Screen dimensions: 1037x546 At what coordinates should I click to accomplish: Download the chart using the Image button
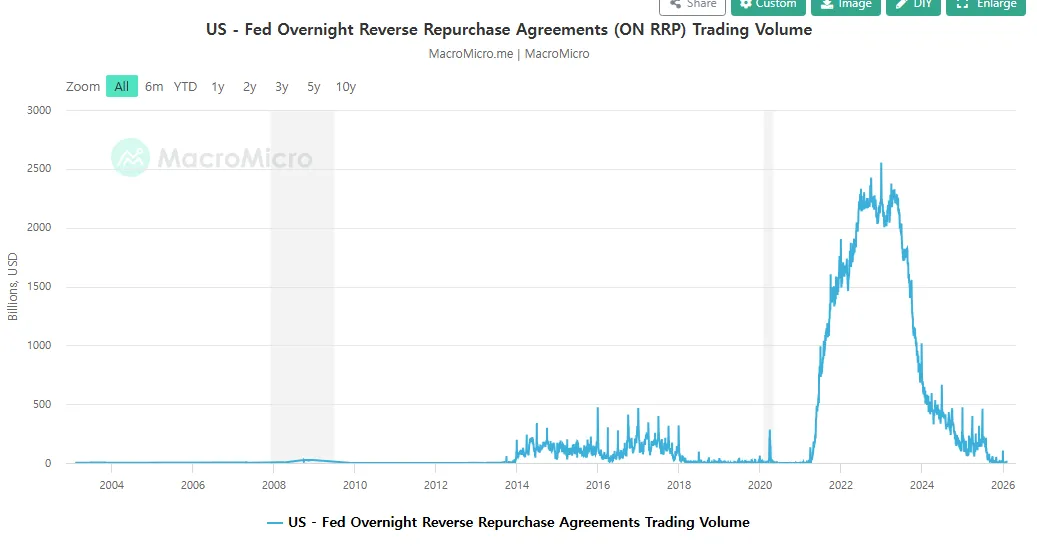pyautogui.click(x=845, y=5)
